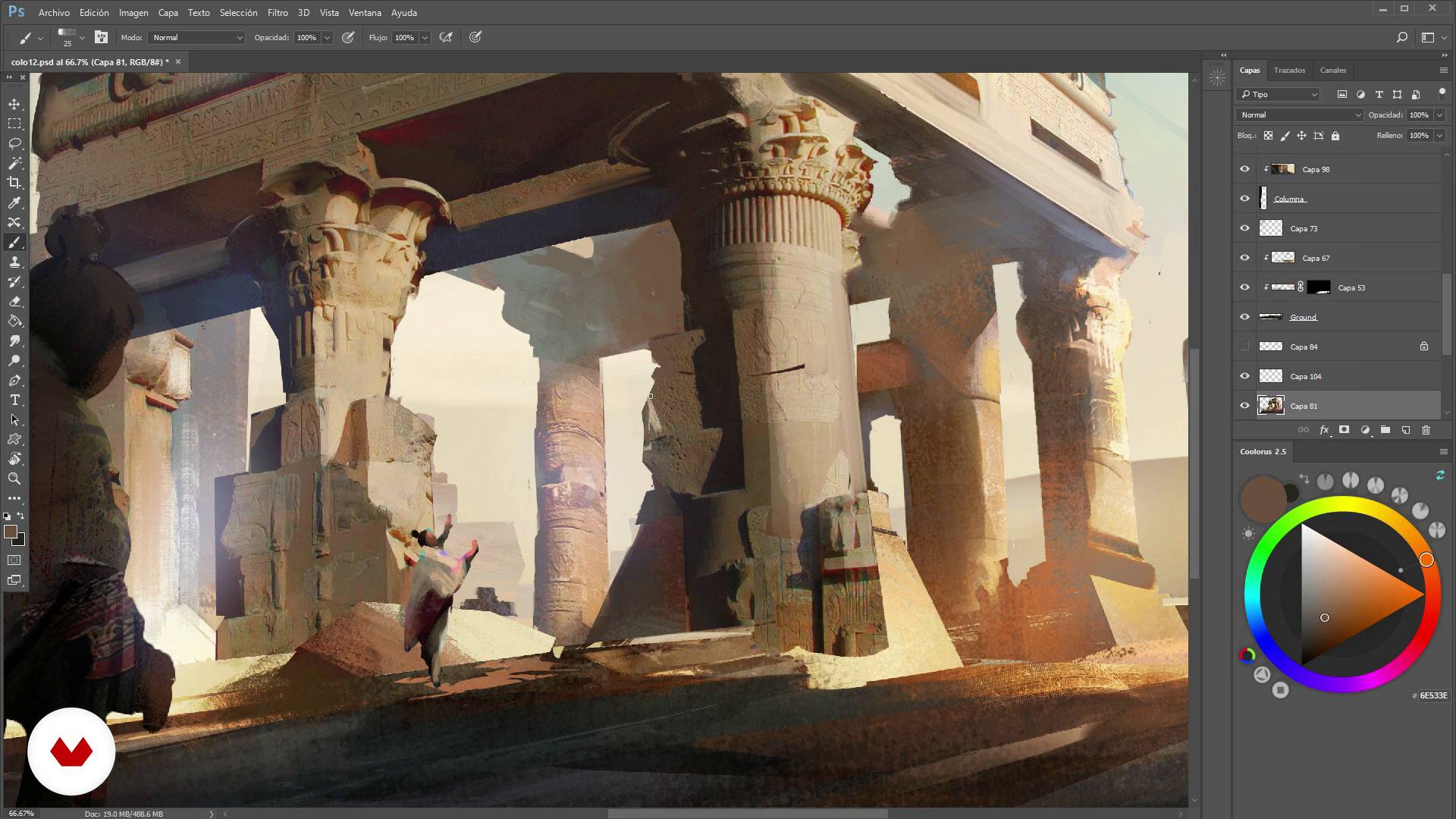1456x819 pixels.
Task: Open the Capas panel options menu
Action: tap(1443, 71)
